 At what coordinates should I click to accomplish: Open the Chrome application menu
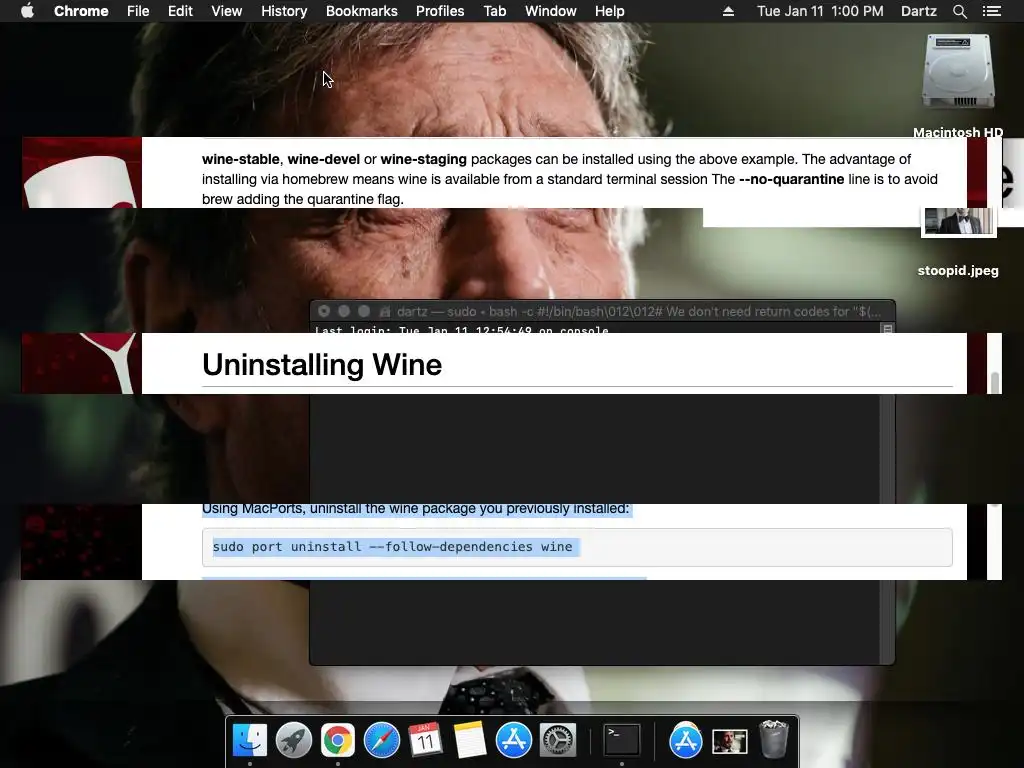click(81, 11)
